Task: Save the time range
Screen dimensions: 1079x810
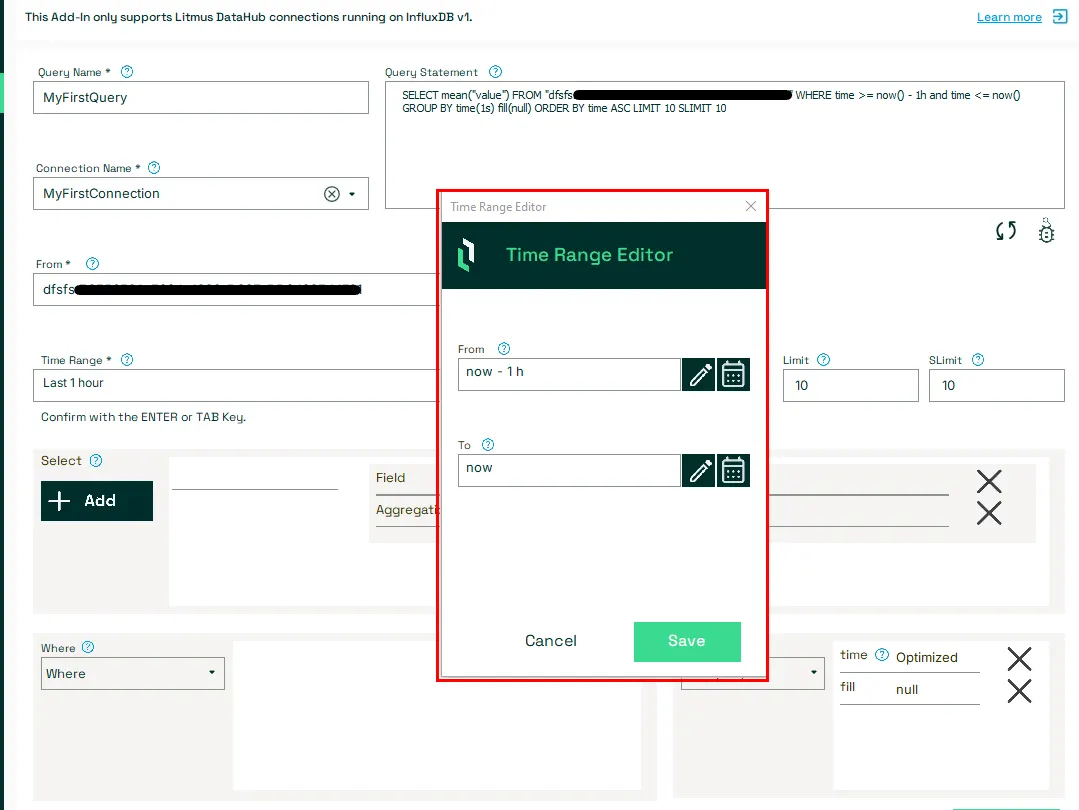Action: point(687,641)
